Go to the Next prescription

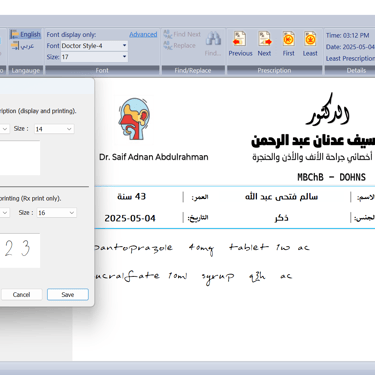pyautogui.click(x=264, y=44)
